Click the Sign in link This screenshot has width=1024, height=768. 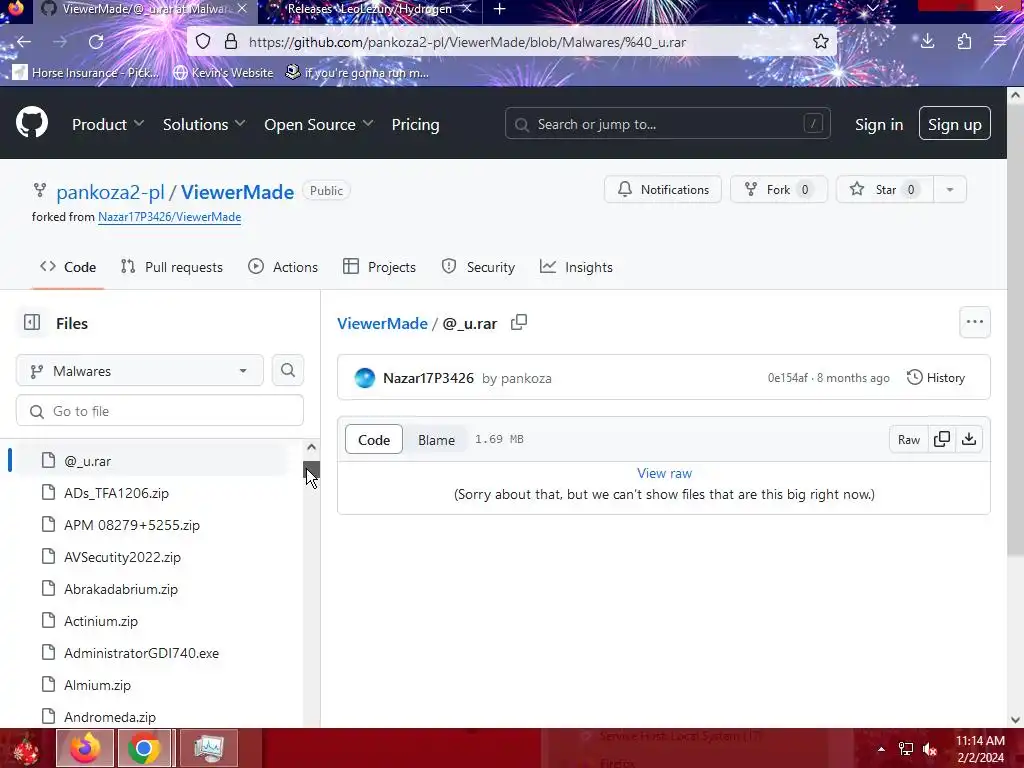[879, 124]
